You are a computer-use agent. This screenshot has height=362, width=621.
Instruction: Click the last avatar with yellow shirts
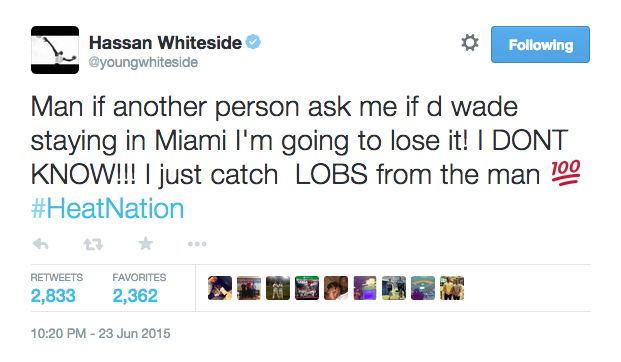tap(452, 288)
